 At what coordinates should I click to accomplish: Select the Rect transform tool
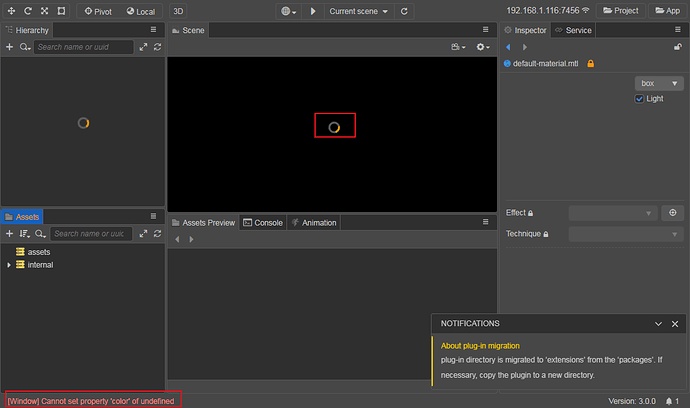61,11
